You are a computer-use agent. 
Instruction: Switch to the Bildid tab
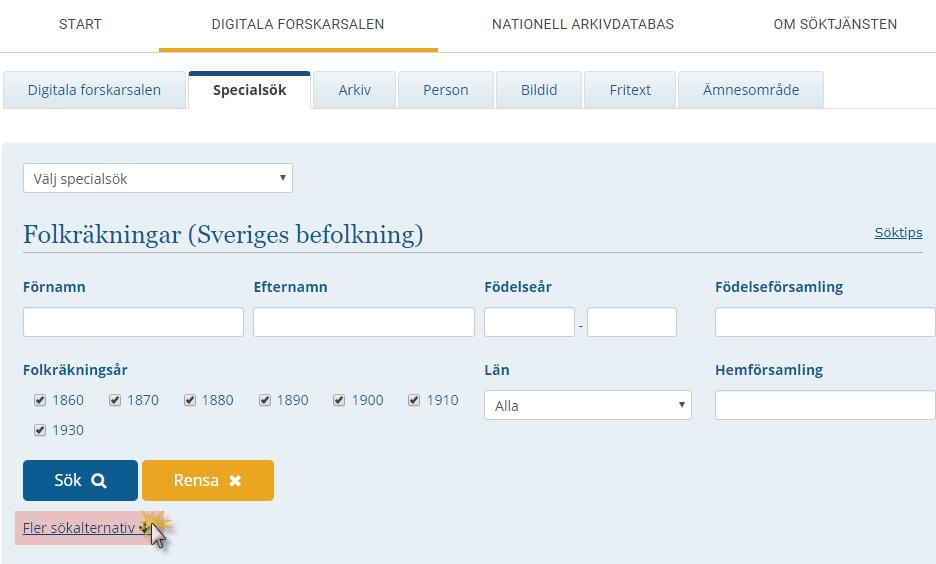[x=539, y=90]
